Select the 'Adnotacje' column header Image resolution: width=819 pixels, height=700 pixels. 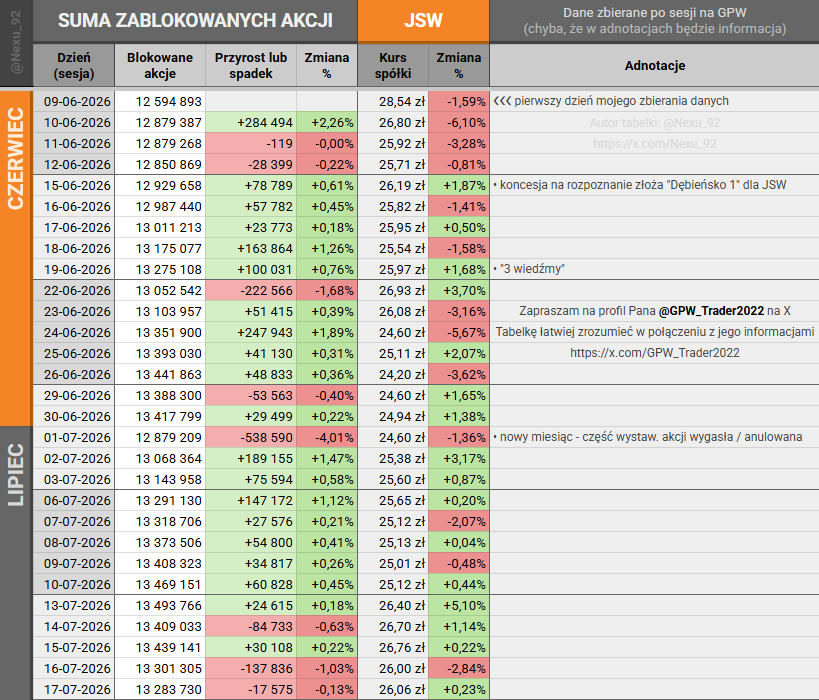click(x=654, y=65)
